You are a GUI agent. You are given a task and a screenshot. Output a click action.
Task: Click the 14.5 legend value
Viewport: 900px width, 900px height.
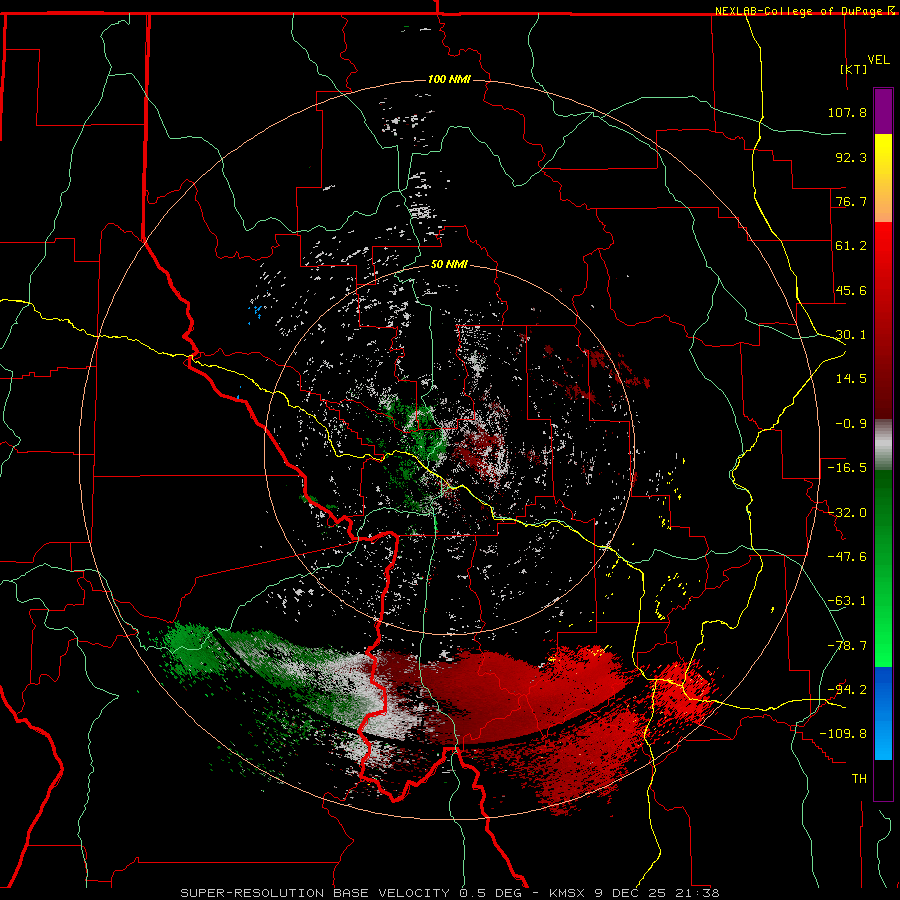(x=851, y=379)
